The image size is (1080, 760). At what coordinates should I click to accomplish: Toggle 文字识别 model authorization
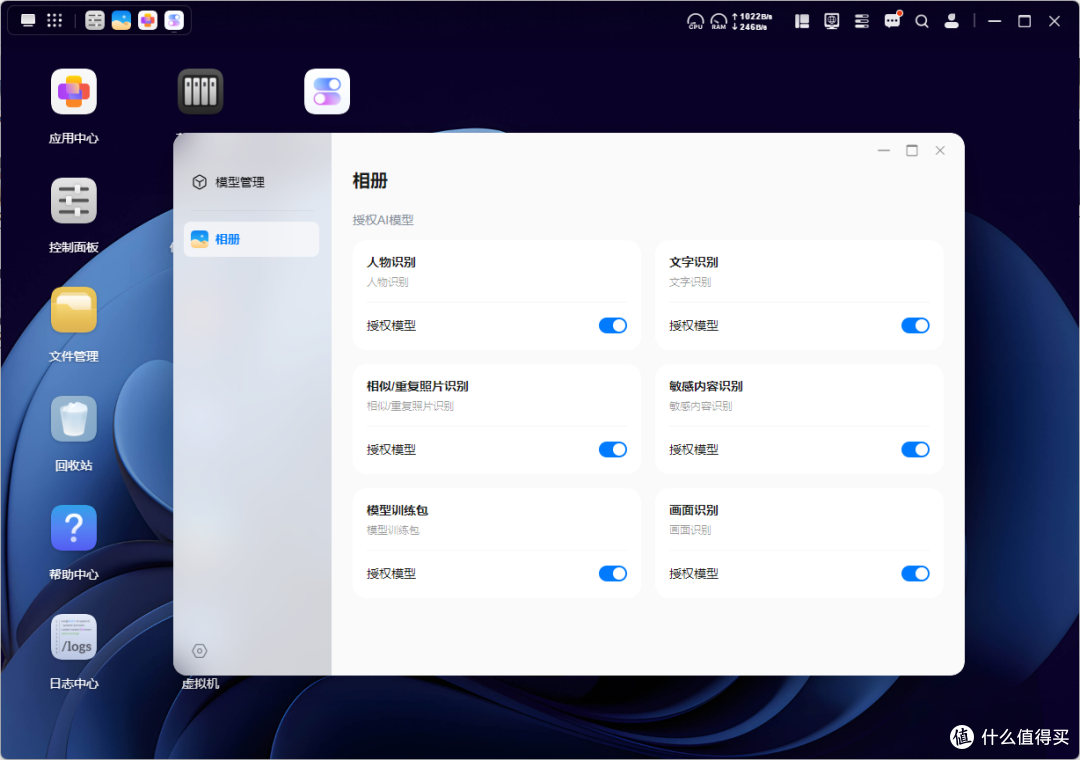(x=915, y=325)
